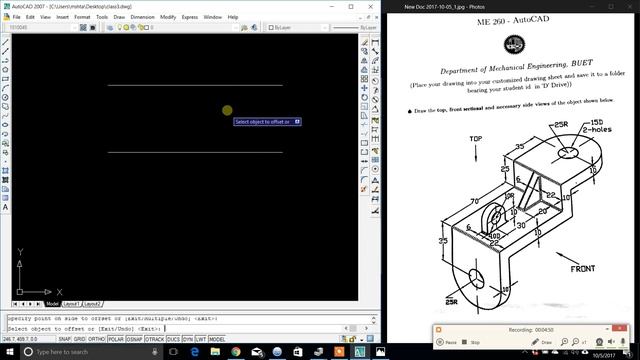Choose the Multiline Text 'A' tool
This screenshot has width=640, height=360.
tap(5, 207)
